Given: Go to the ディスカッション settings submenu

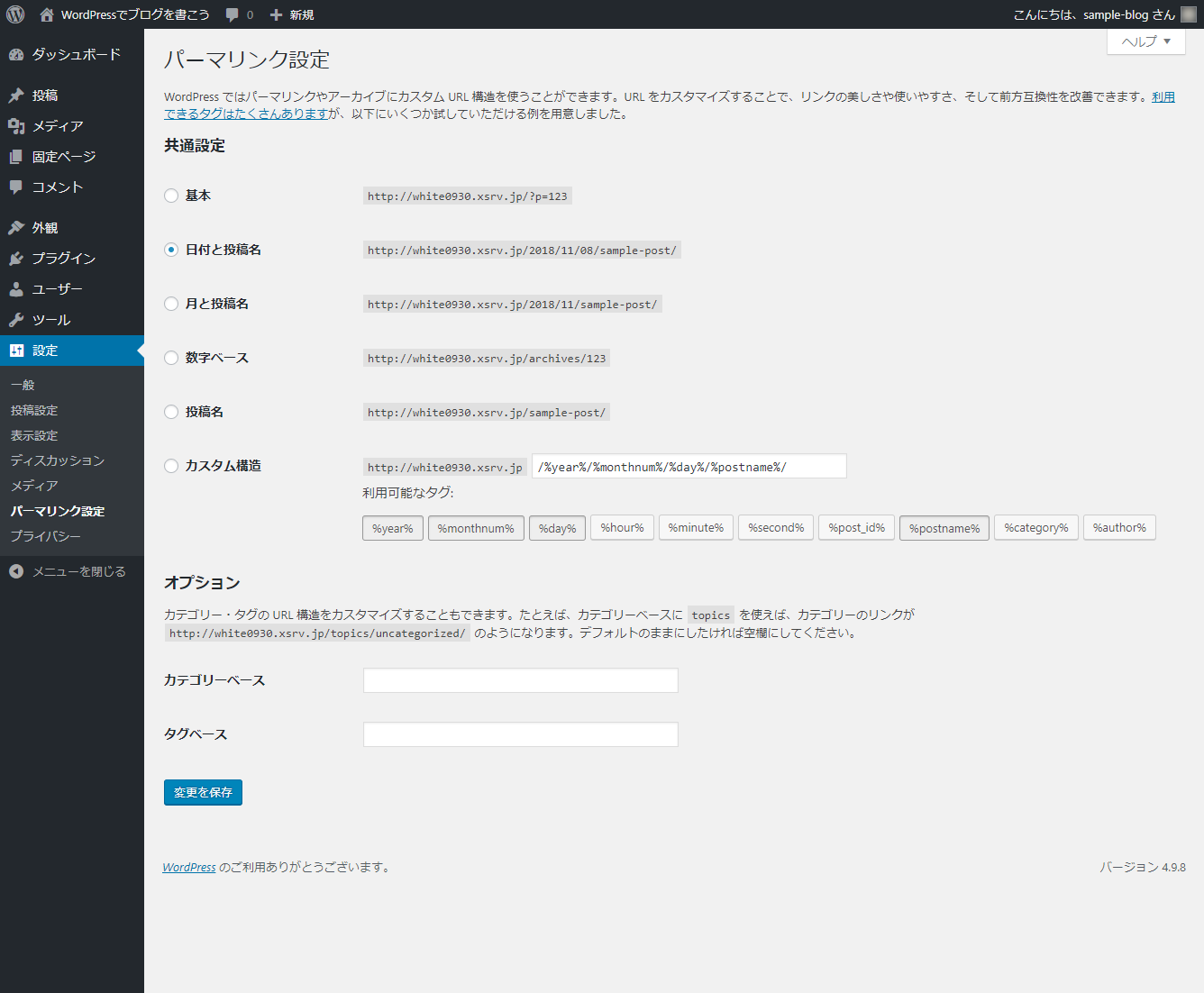Looking at the screenshot, I should click(x=58, y=460).
